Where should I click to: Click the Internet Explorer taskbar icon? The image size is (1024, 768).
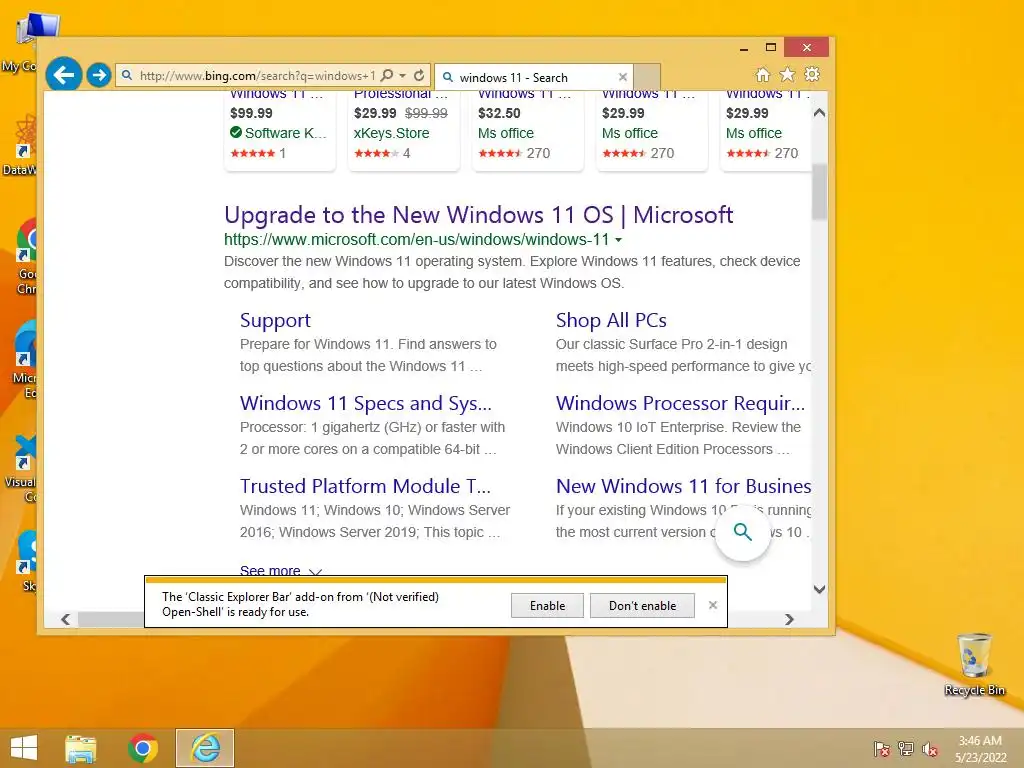205,748
